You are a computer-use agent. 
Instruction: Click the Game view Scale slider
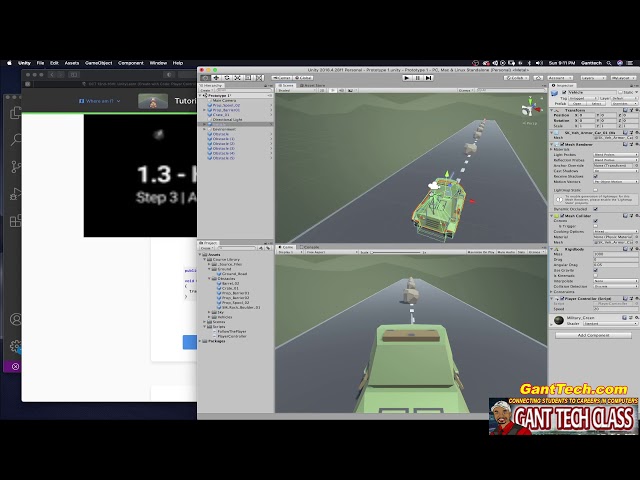click(x=396, y=252)
